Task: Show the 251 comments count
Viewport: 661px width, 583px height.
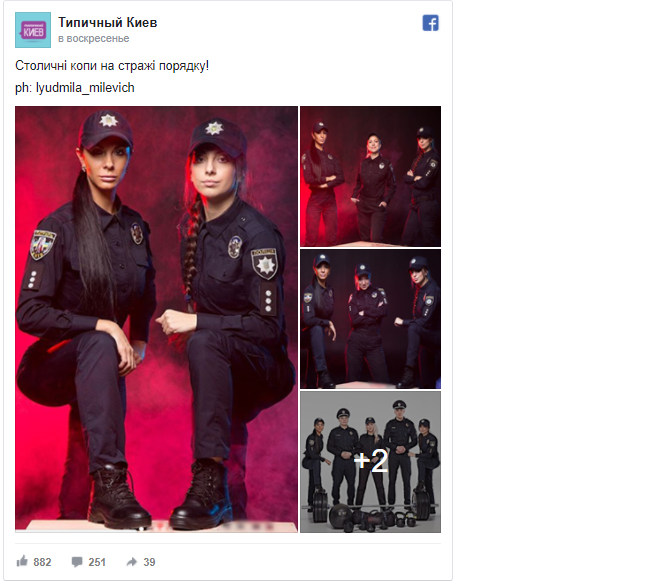Action: pyautogui.click(x=97, y=562)
